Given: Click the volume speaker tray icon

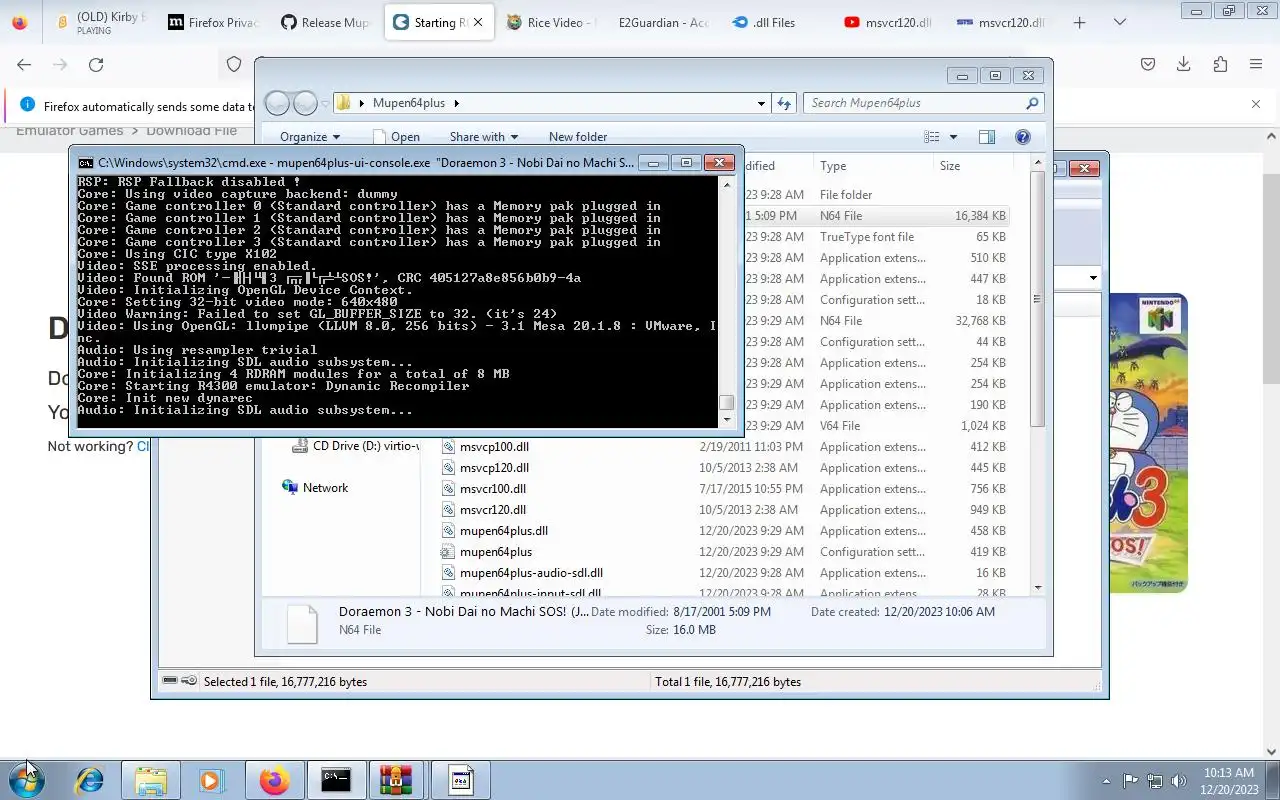Looking at the screenshot, I should 1179,781.
